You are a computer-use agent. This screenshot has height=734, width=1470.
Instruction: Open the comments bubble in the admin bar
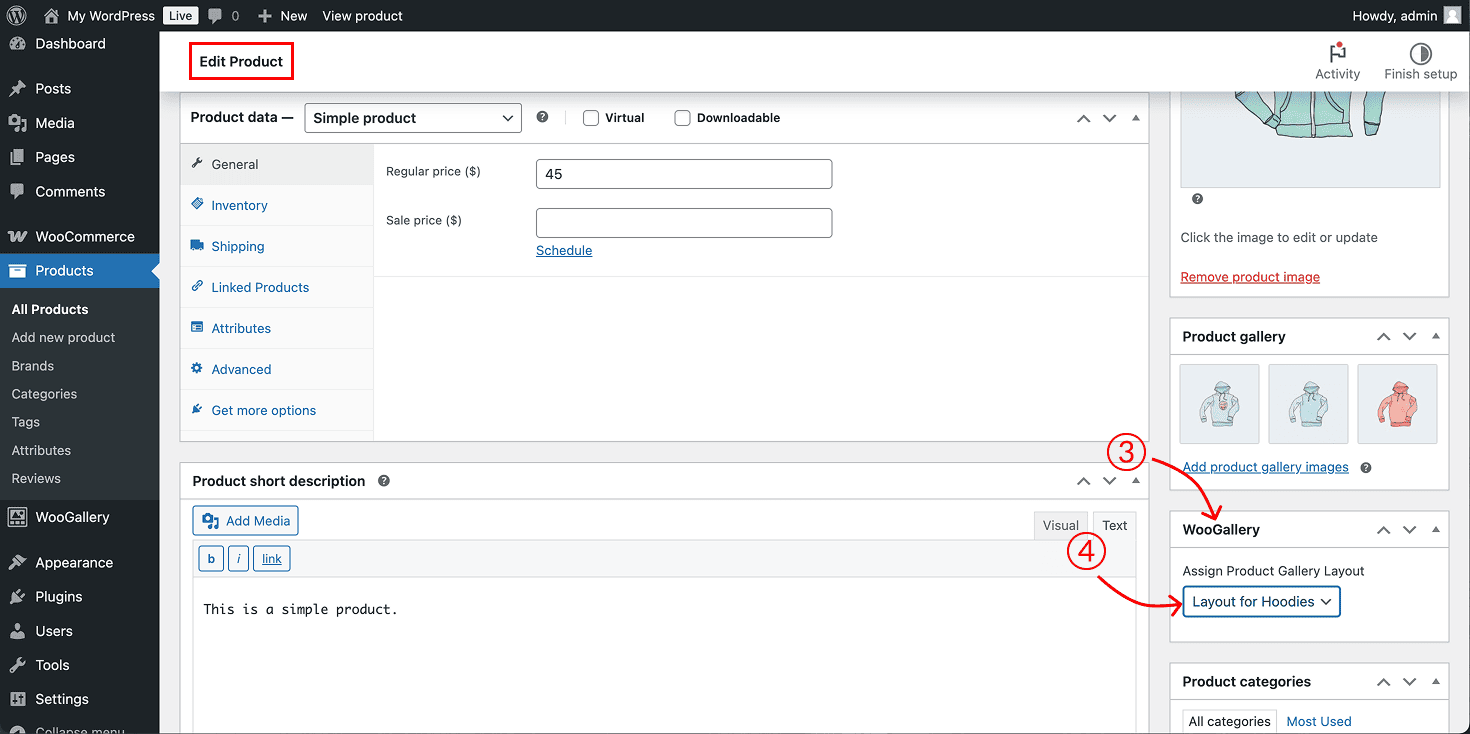point(217,15)
